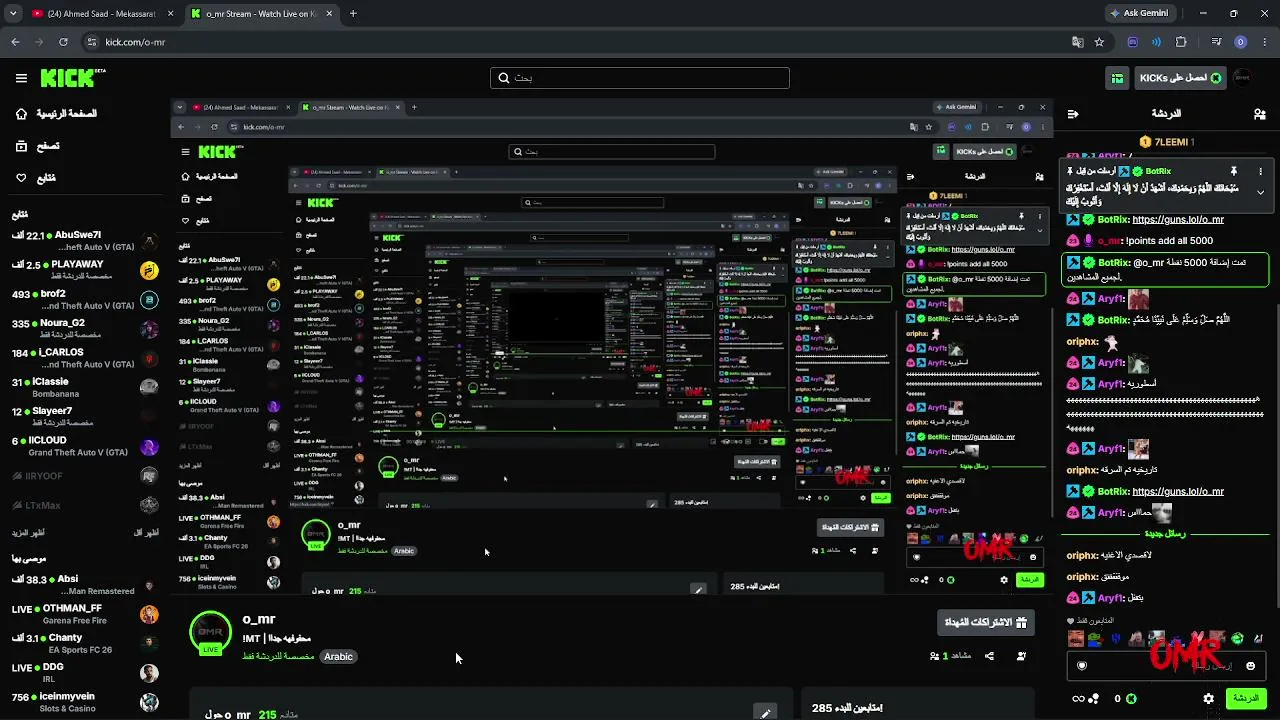1280x720 pixels.
Task: Click the o_mr username on the !points chat message
Action: [x=1110, y=241]
